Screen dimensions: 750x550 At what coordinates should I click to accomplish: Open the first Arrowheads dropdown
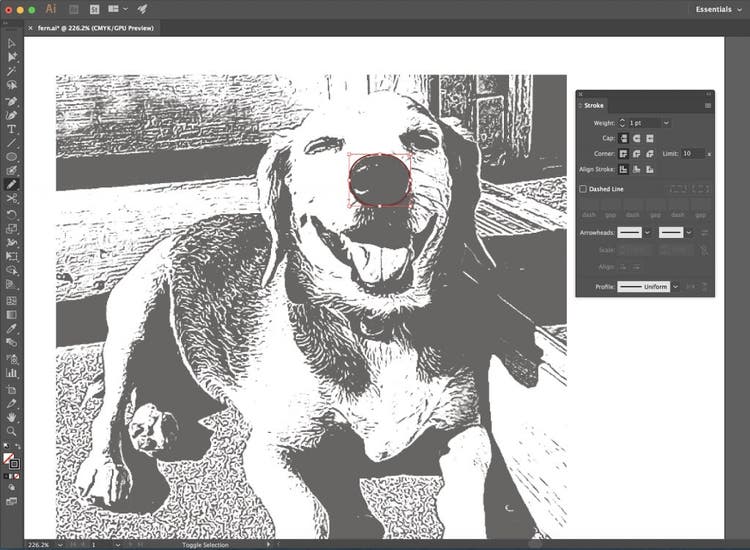648,232
